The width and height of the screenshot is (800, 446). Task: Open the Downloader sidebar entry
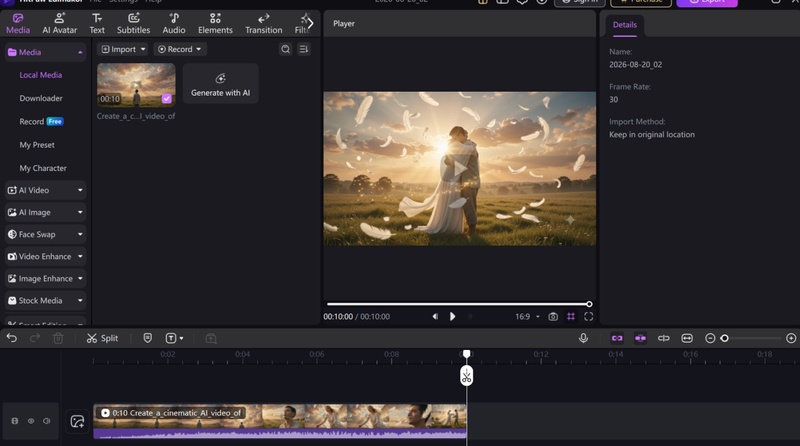click(x=41, y=98)
